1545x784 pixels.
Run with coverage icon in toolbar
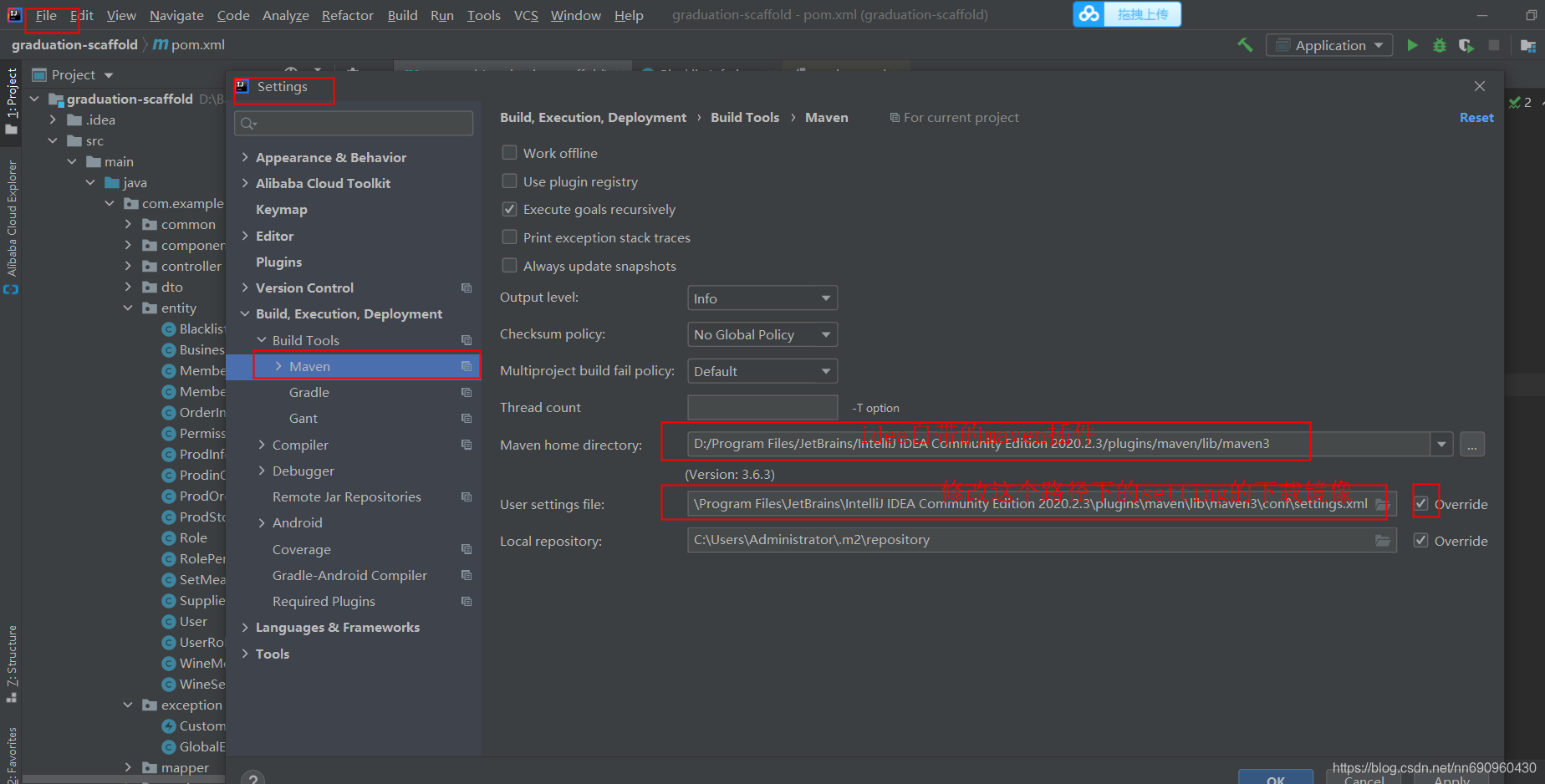[1466, 45]
